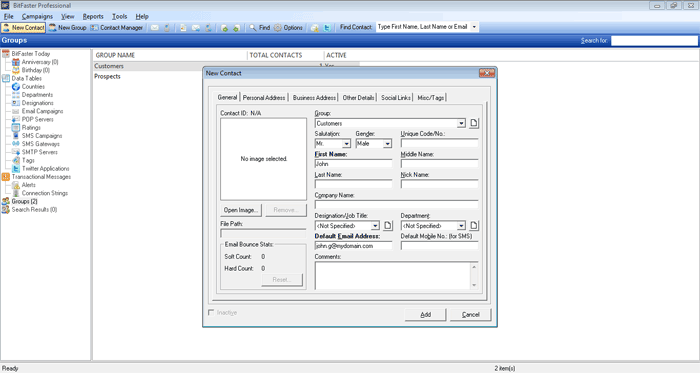Viewport: 700px width, 373px height.
Task: Open the Help menu
Action: click(142, 17)
